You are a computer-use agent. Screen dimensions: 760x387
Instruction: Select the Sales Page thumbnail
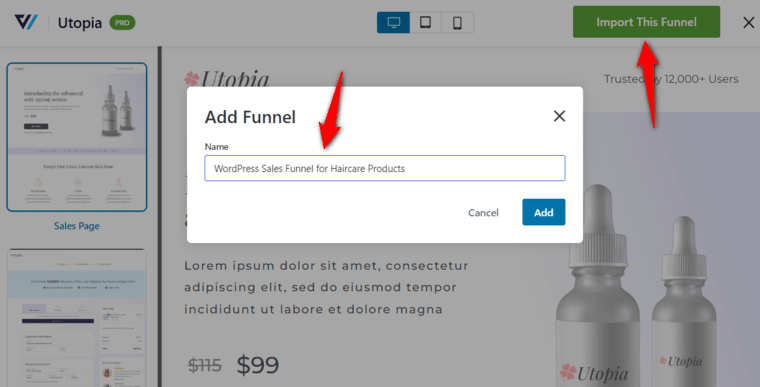pyautogui.click(x=77, y=137)
